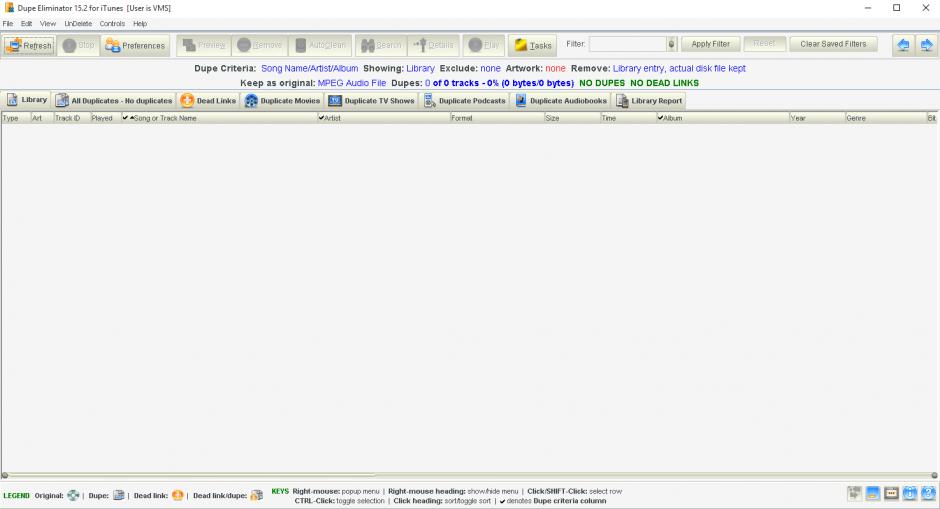Image resolution: width=940 pixels, height=509 pixels.
Task: Click the Showing Library link
Action: 420,68
